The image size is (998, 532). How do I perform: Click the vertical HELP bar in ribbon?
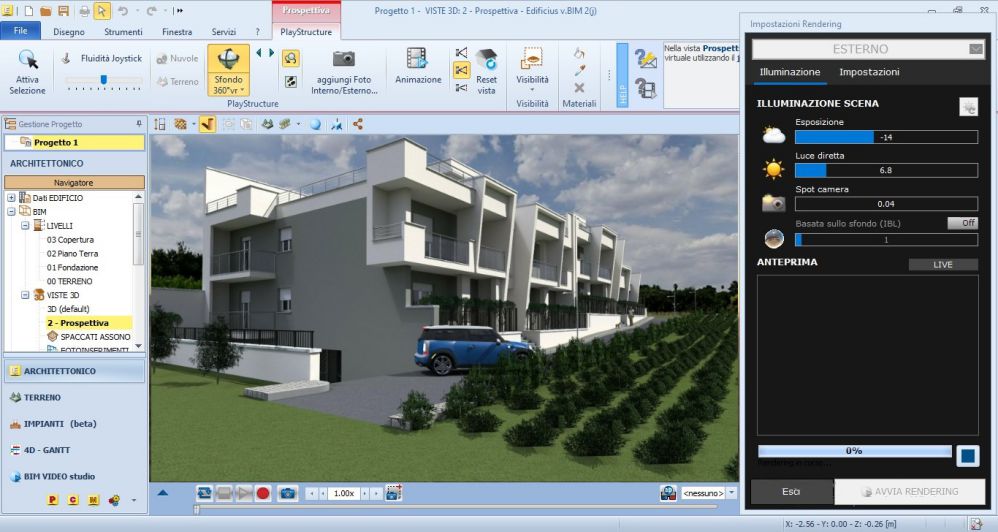click(x=622, y=75)
